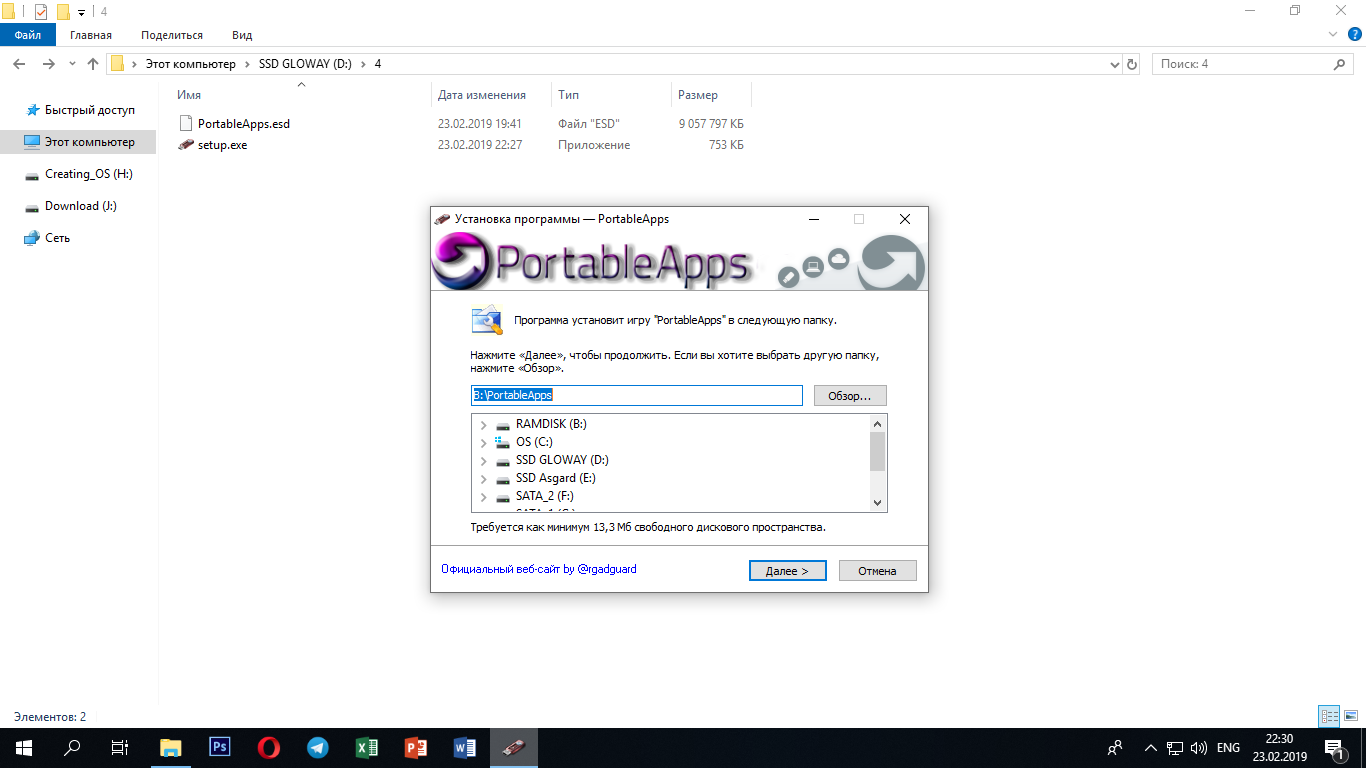Click the Обзор... browse button

coord(850,395)
